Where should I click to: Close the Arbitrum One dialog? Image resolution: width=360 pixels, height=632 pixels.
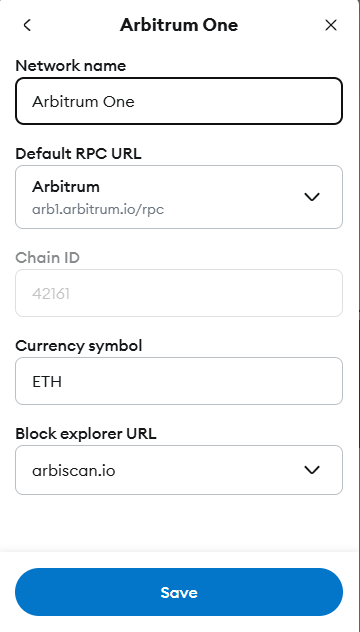pos(331,25)
